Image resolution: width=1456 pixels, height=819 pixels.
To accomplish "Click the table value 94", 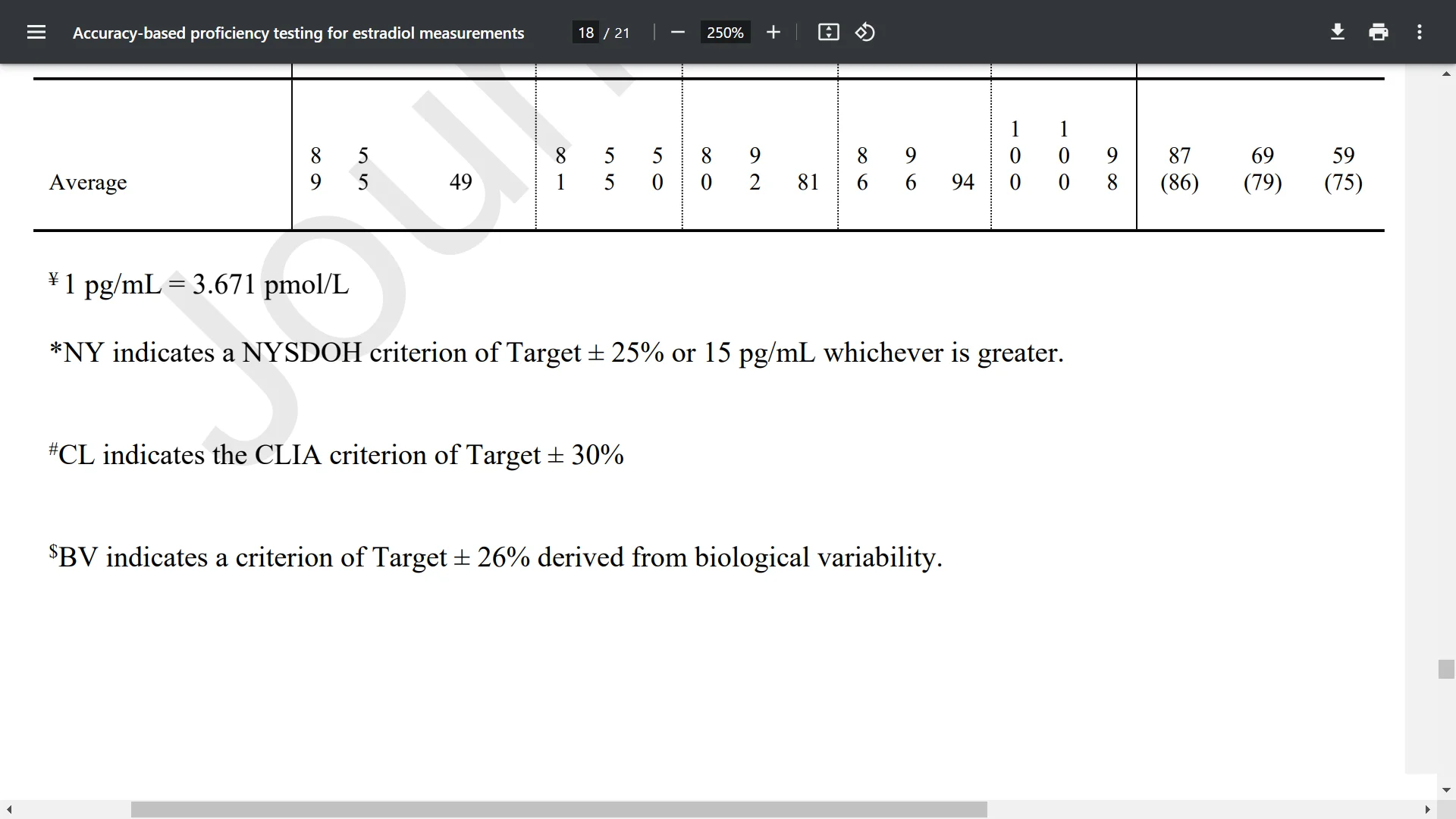I will point(962,182).
